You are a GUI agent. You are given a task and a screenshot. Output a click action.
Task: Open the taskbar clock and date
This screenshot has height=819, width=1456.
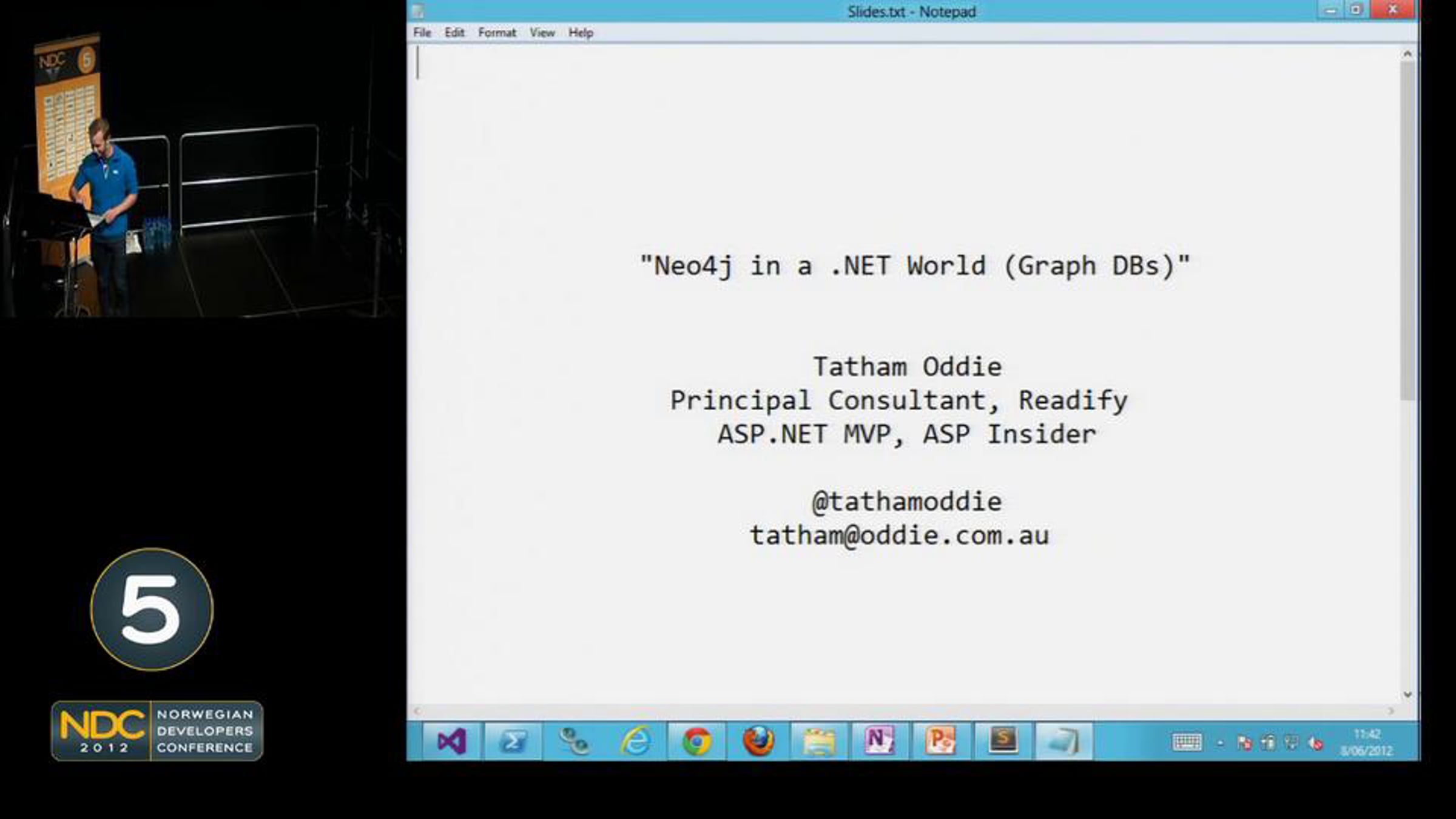[1366, 743]
